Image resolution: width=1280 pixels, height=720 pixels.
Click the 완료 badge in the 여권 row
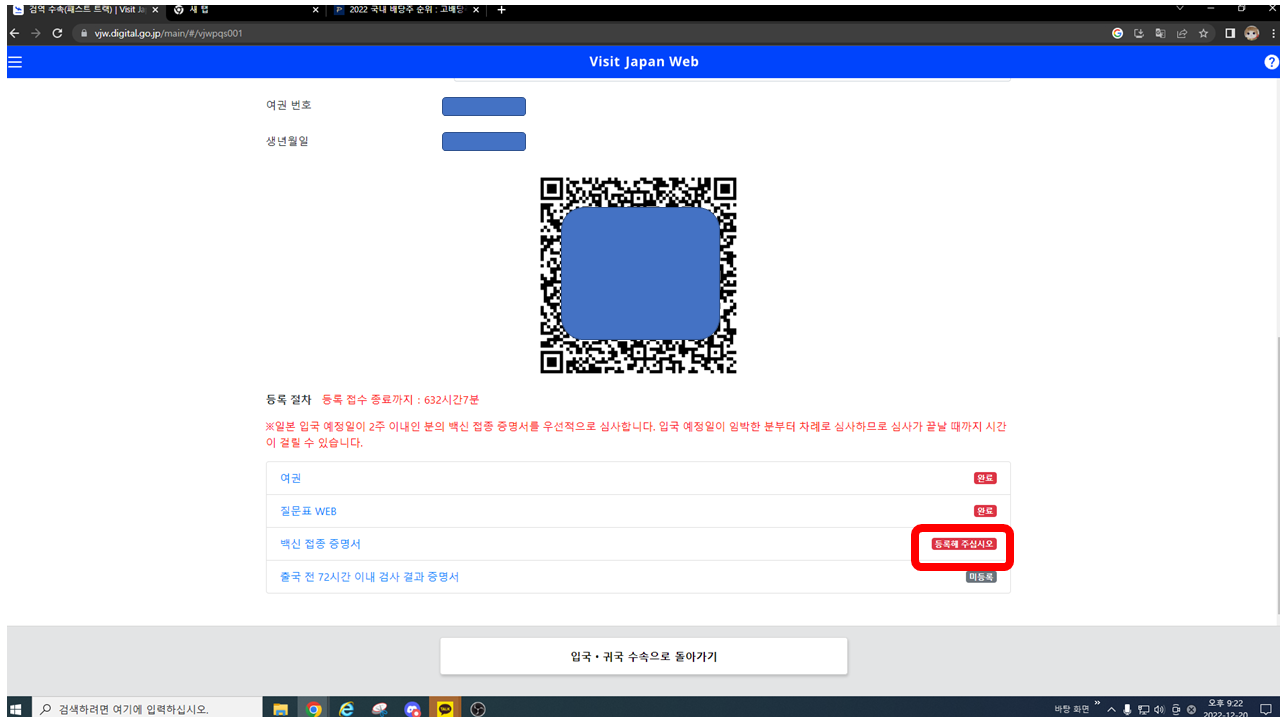click(985, 478)
